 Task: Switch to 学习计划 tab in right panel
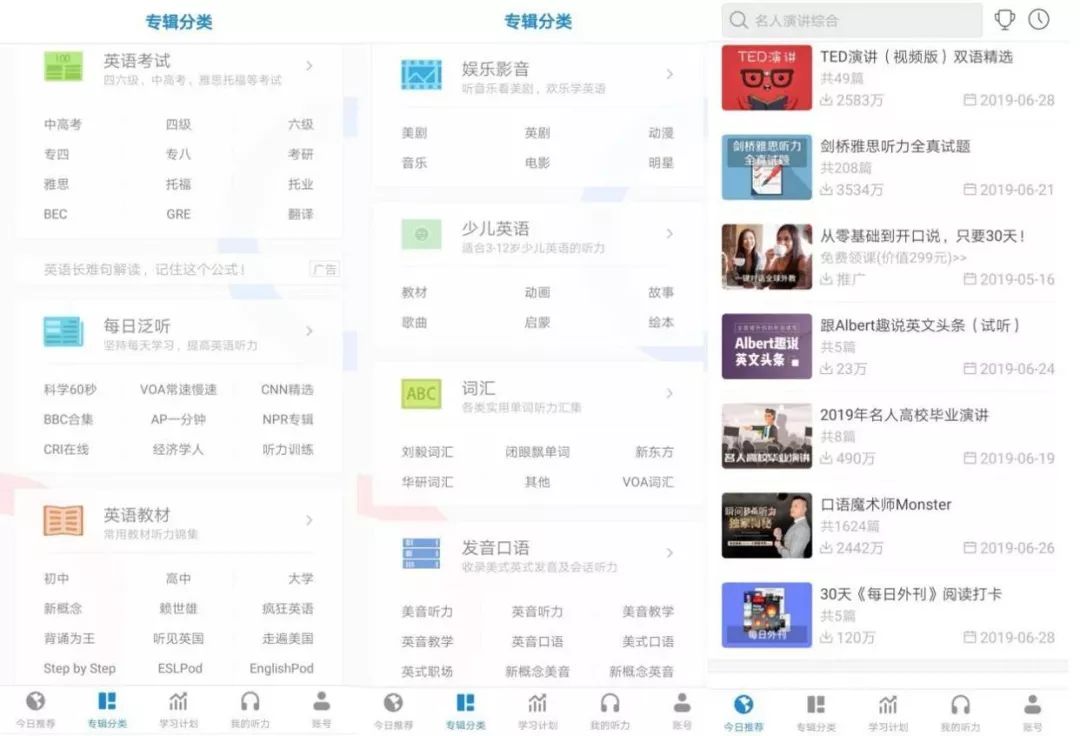[888, 713]
